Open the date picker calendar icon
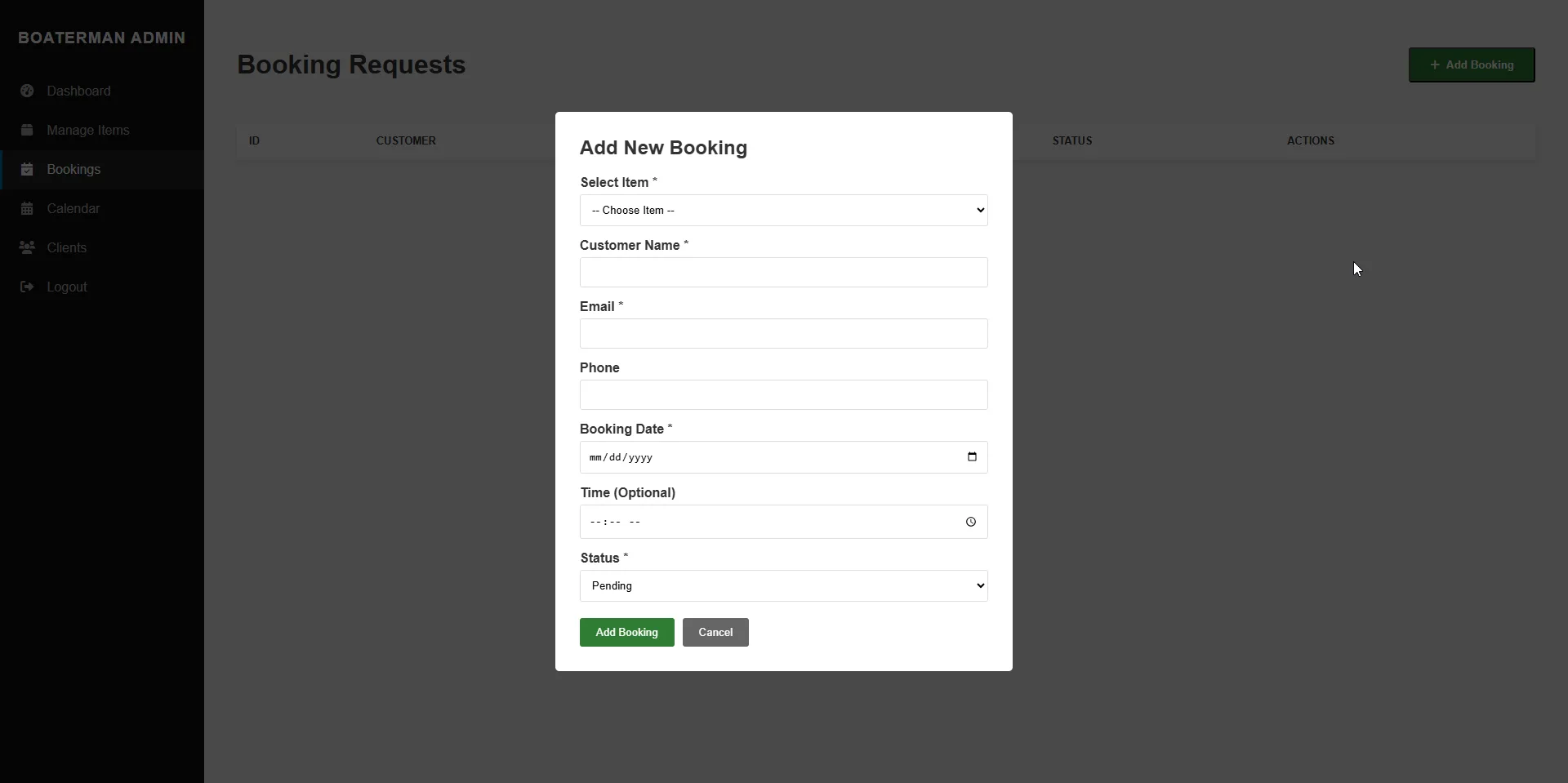Viewport: 1568px width, 783px height. coord(972,457)
